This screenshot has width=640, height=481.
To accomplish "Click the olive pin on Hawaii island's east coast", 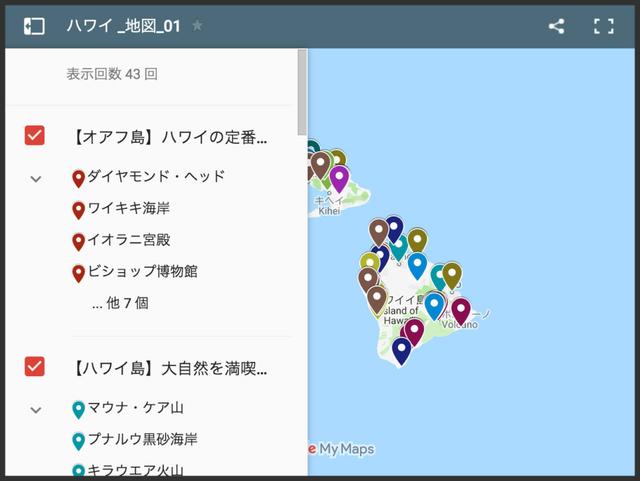I will 452,276.
